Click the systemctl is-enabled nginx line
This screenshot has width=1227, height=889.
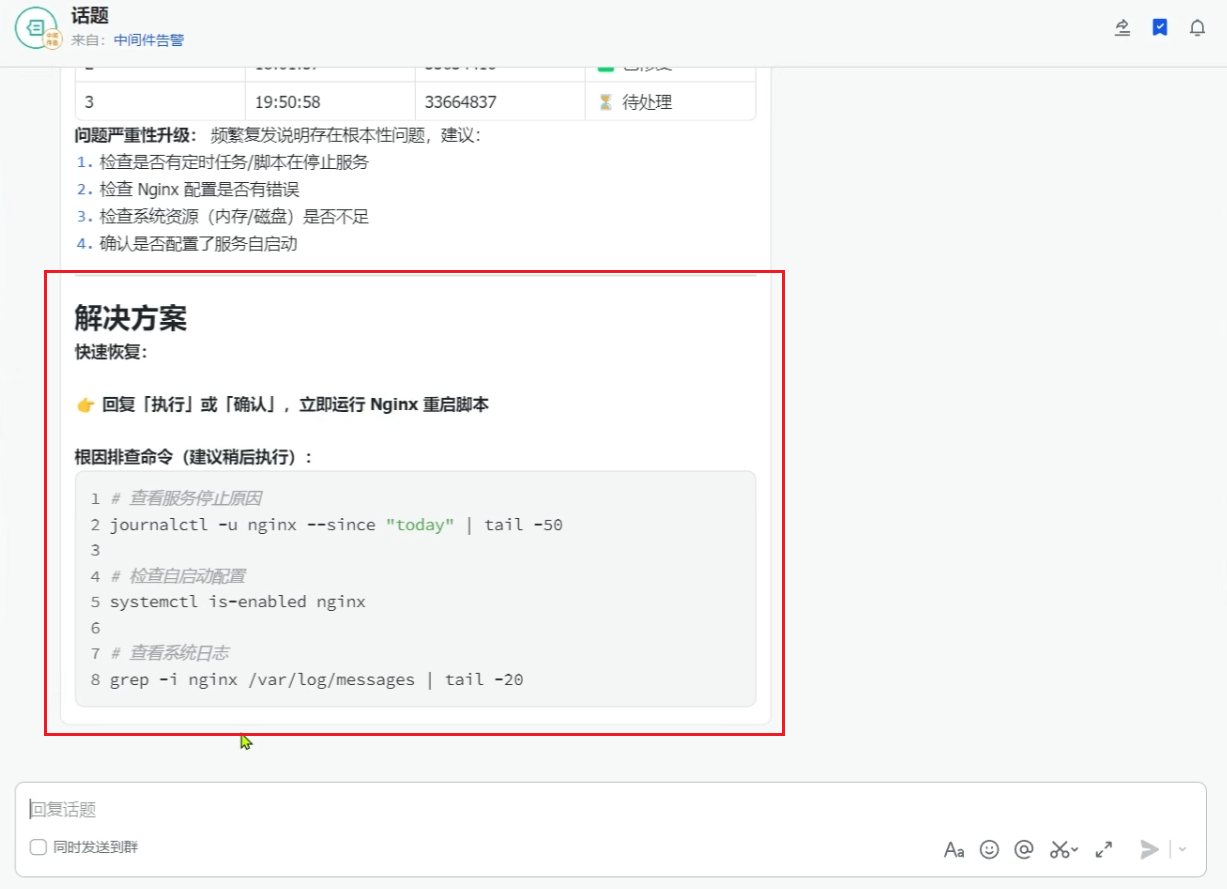point(238,602)
